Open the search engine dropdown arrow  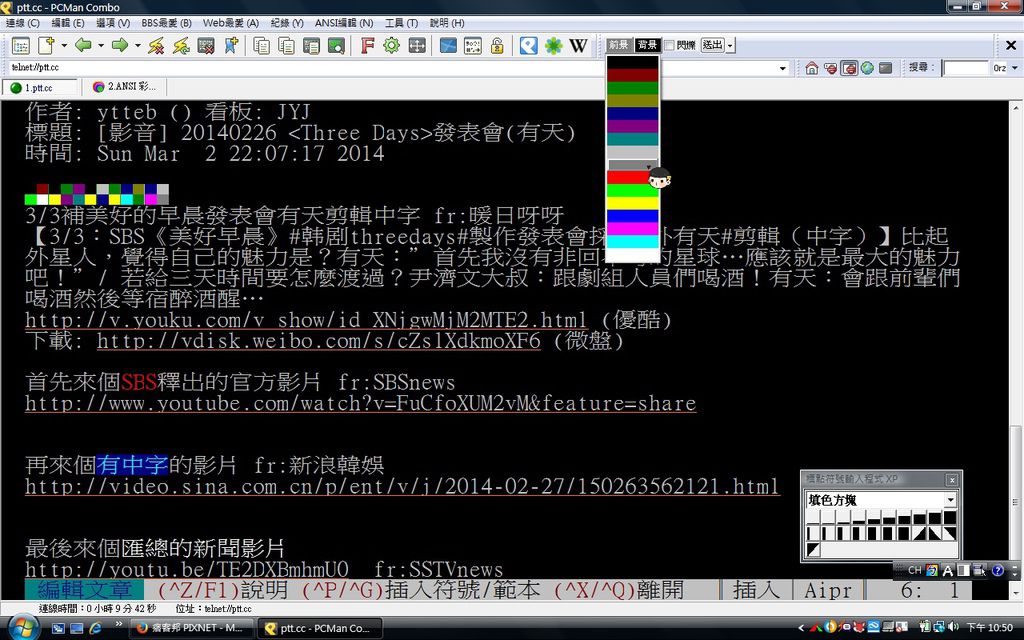[x=1015, y=68]
